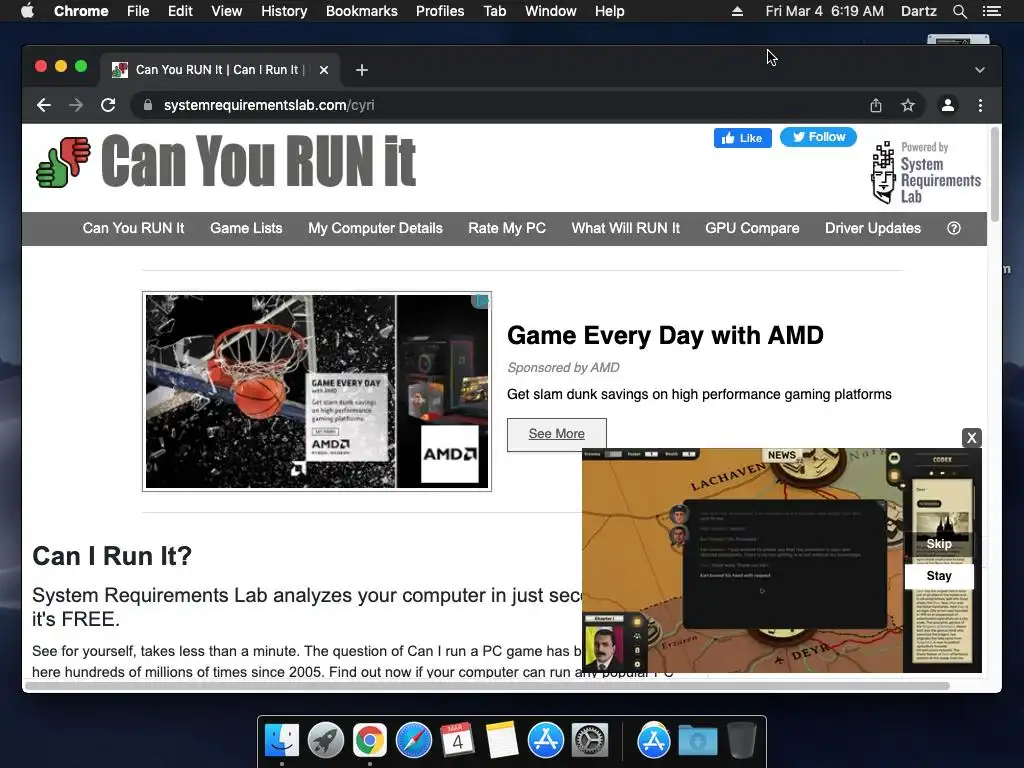Click the Can You RUN it thumbs logo
Image resolution: width=1024 pixels, height=768 pixels.
point(63,162)
